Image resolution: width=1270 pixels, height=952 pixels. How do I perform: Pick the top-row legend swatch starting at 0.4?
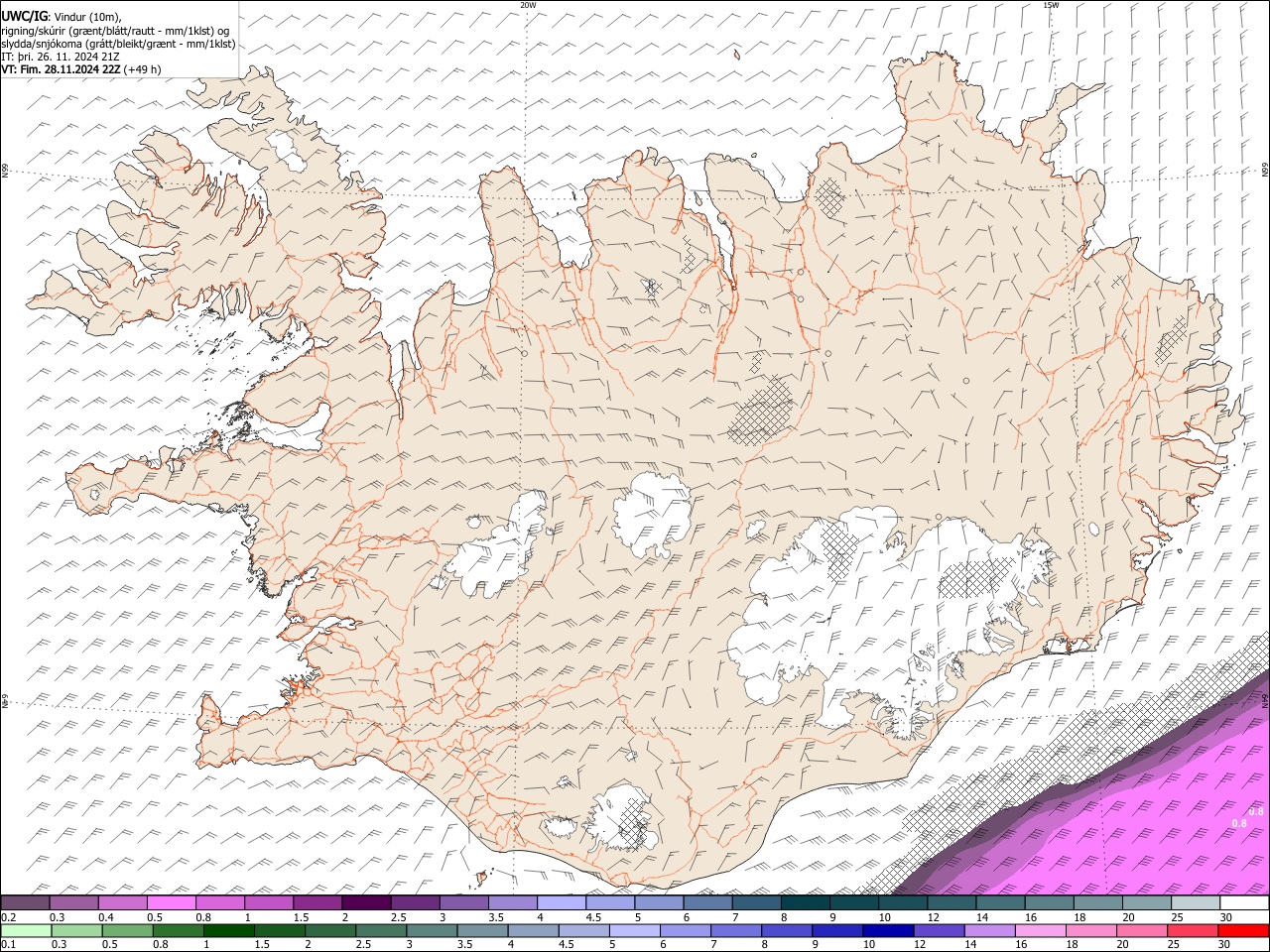click(122, 903)
